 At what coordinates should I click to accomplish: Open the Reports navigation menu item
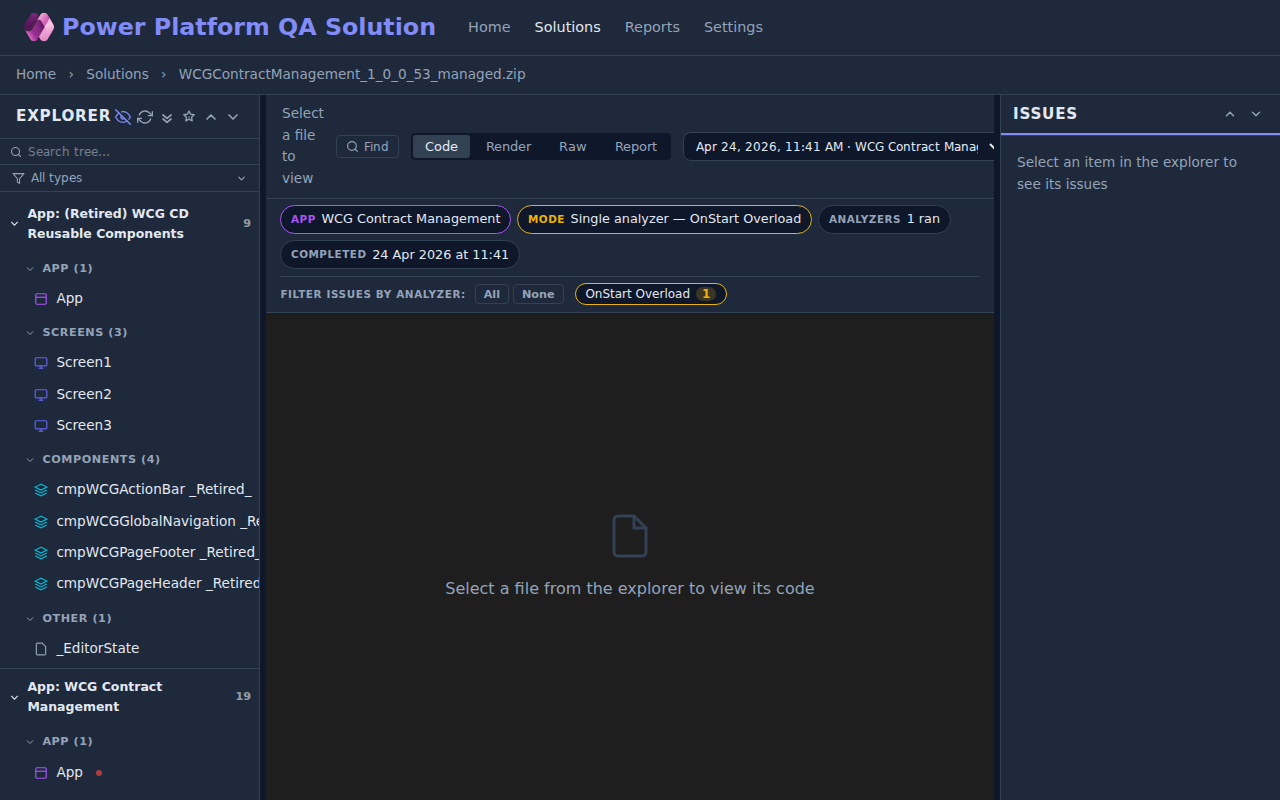(652, 27)
